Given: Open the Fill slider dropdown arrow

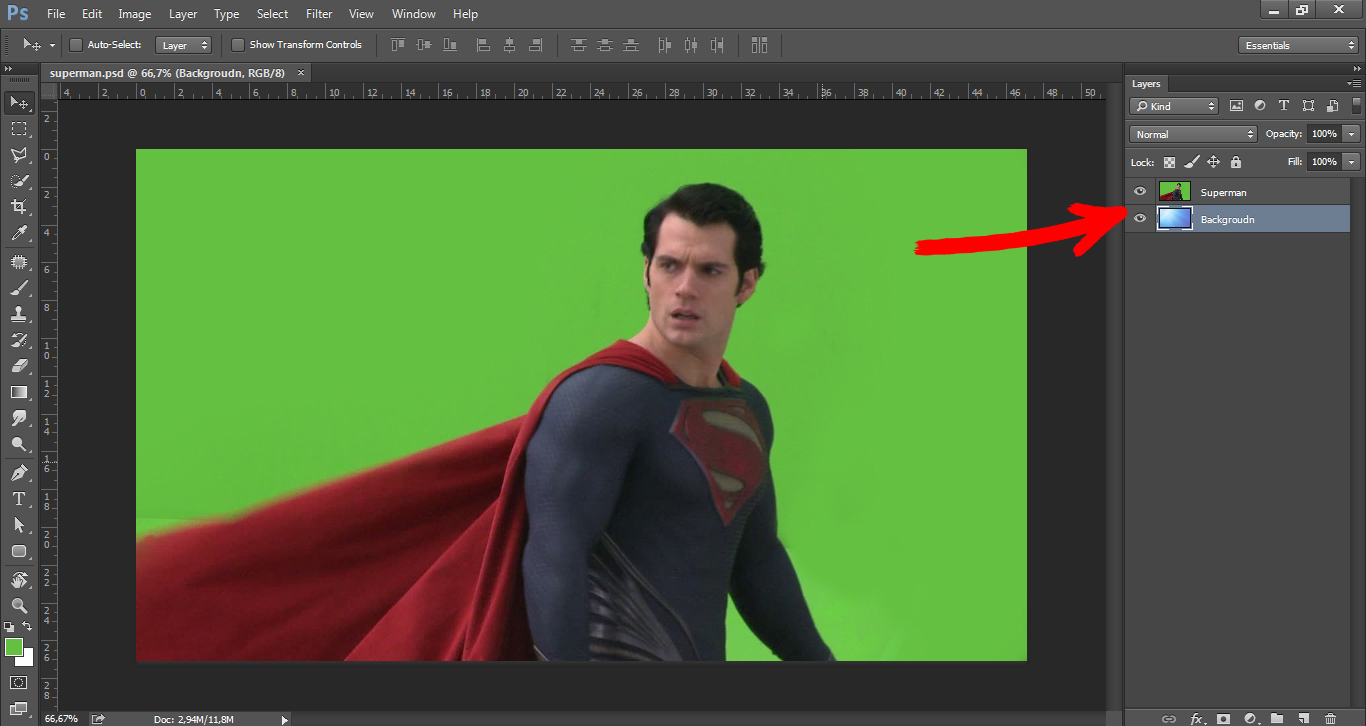Looking at the screenshot, I should 1352,161.
